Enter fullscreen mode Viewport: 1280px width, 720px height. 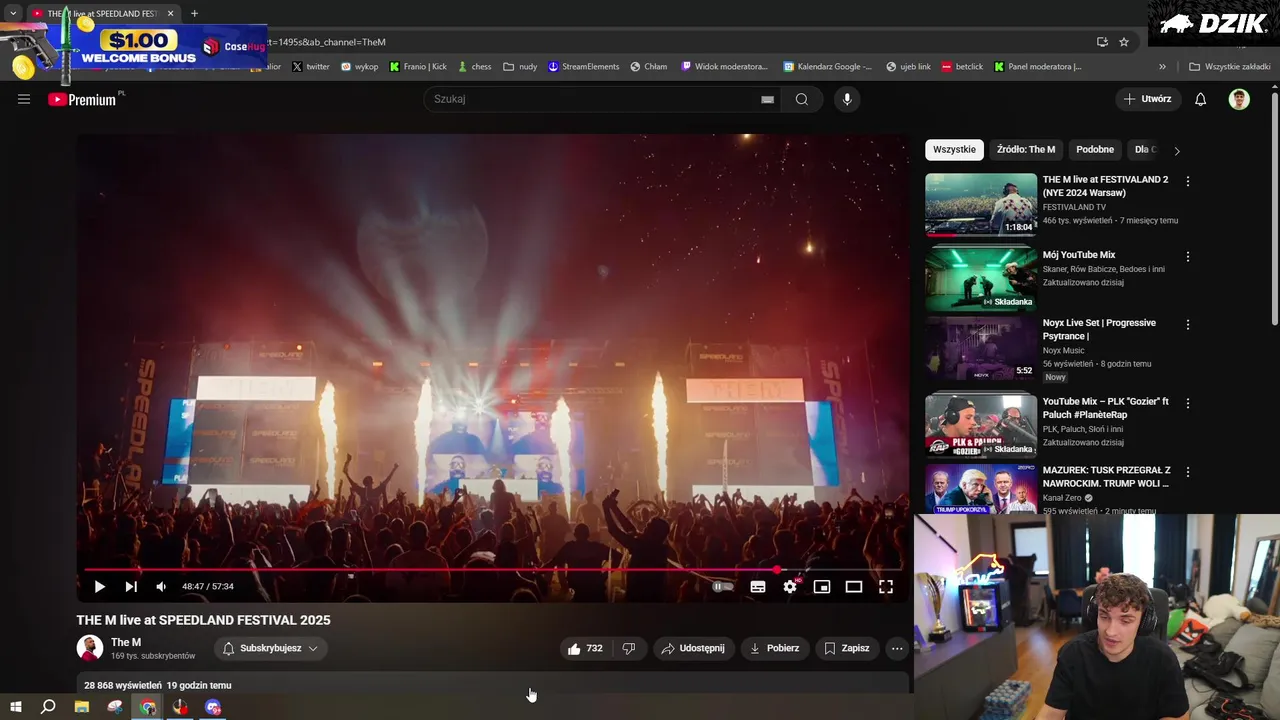tap(886, 587)
